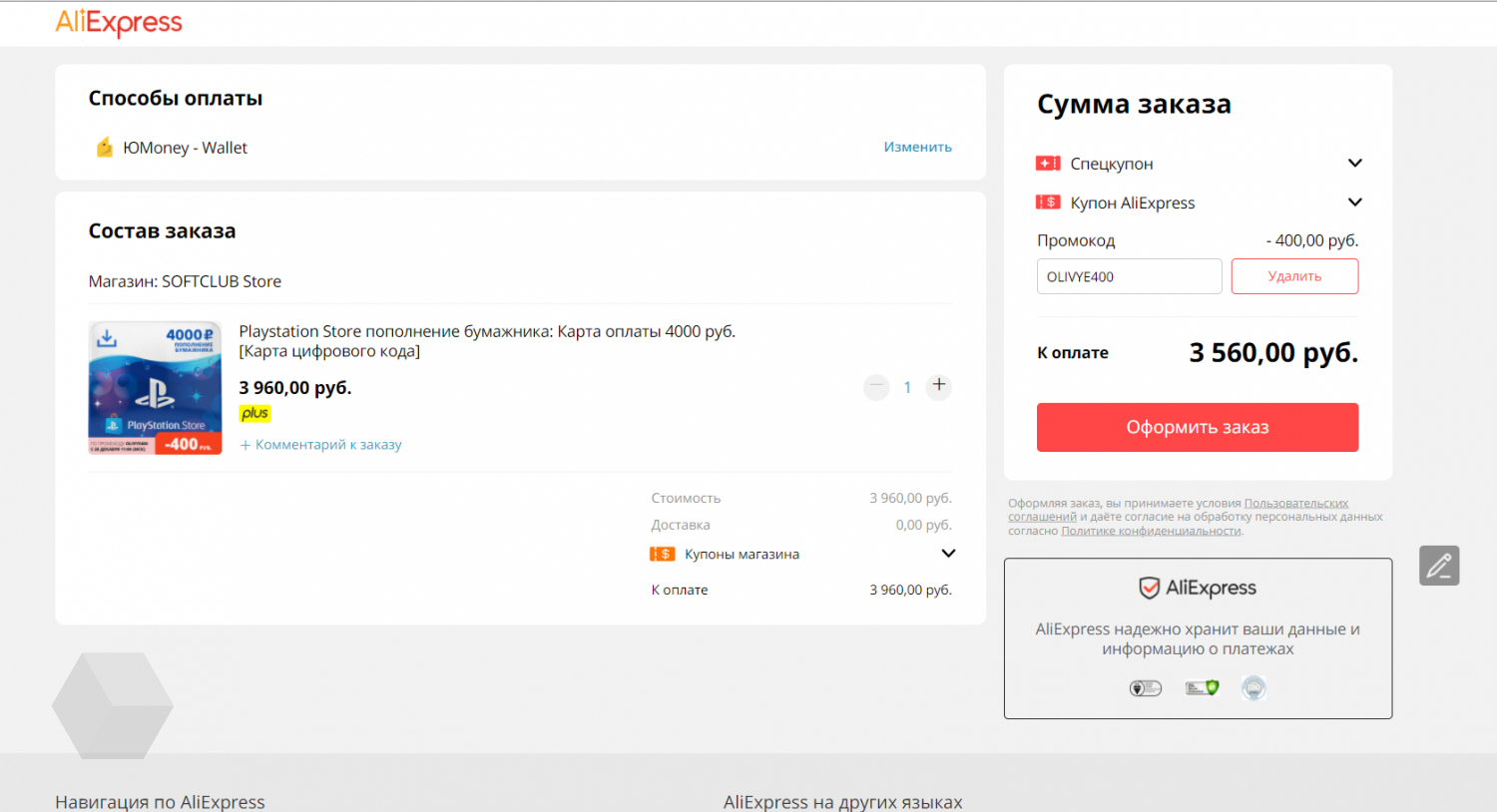
Task: Click the round blue certificate badge
Action: pyautogui.click(x=1253, y=687)
